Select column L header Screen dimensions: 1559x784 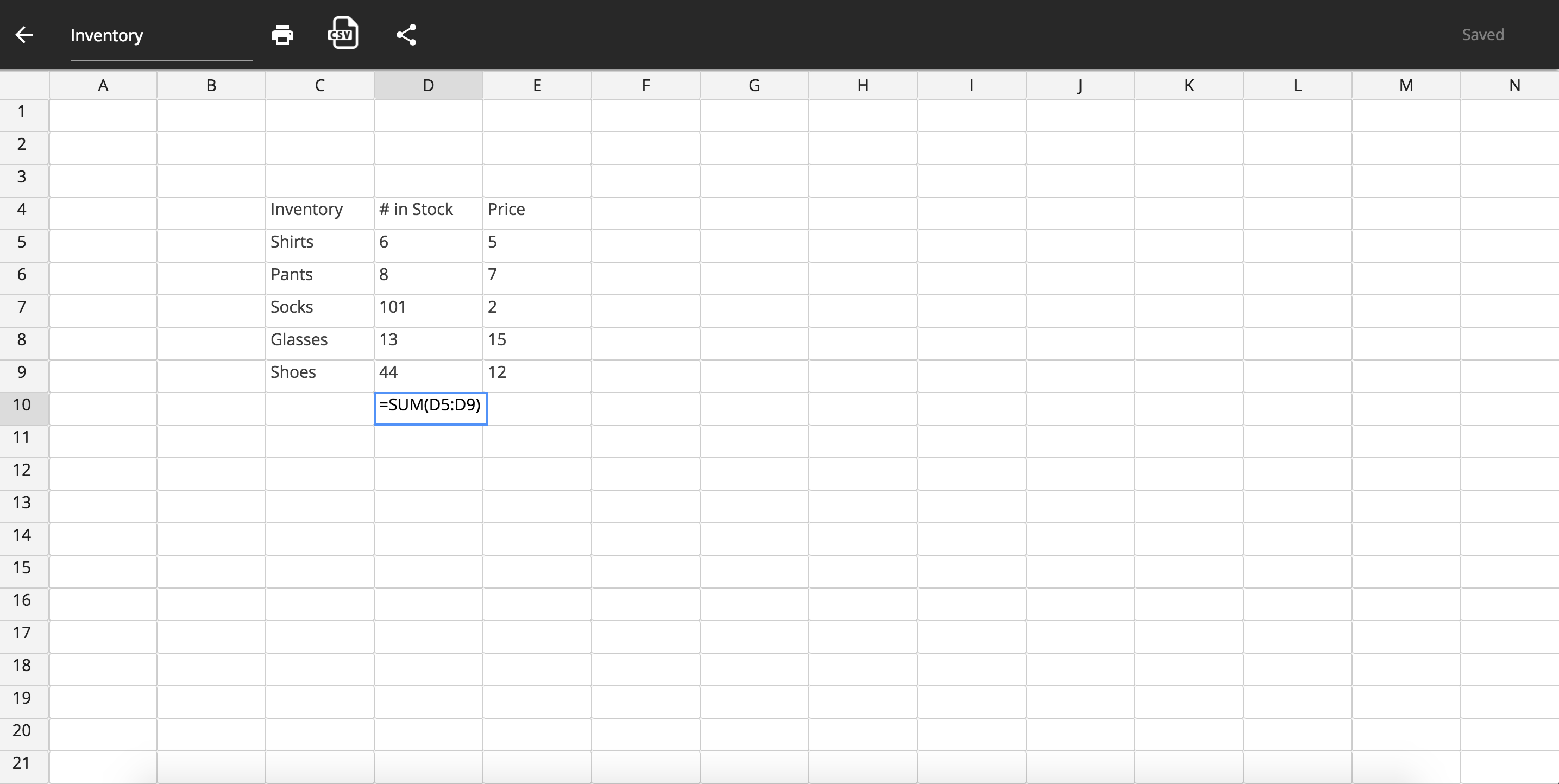pos(1298,85)
